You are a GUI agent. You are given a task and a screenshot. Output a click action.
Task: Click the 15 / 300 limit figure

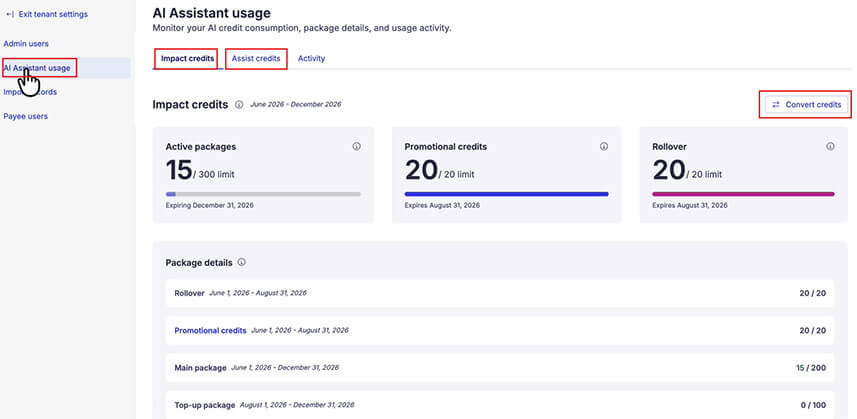coord(200,170)
